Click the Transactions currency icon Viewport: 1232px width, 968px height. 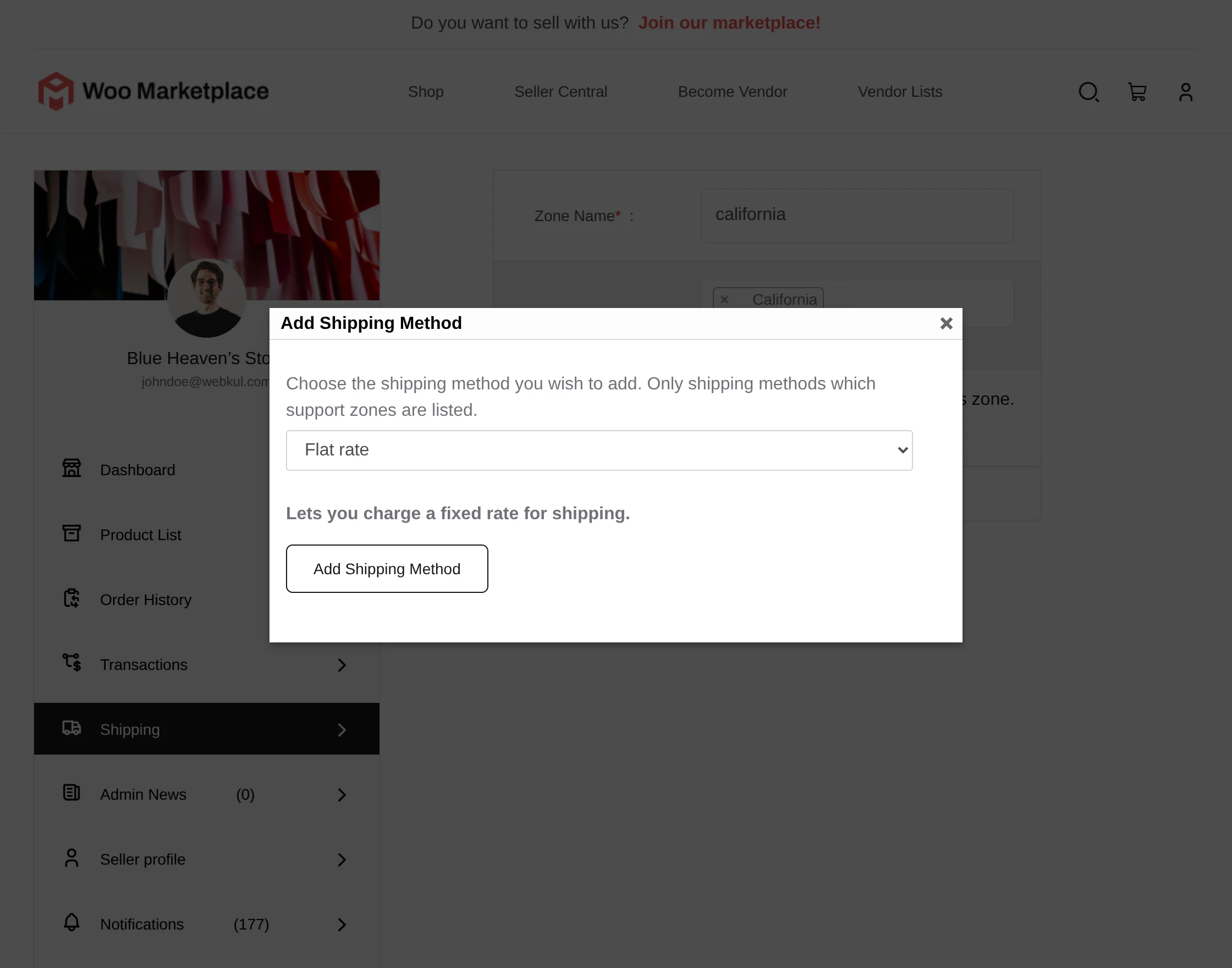click(71, 663)
